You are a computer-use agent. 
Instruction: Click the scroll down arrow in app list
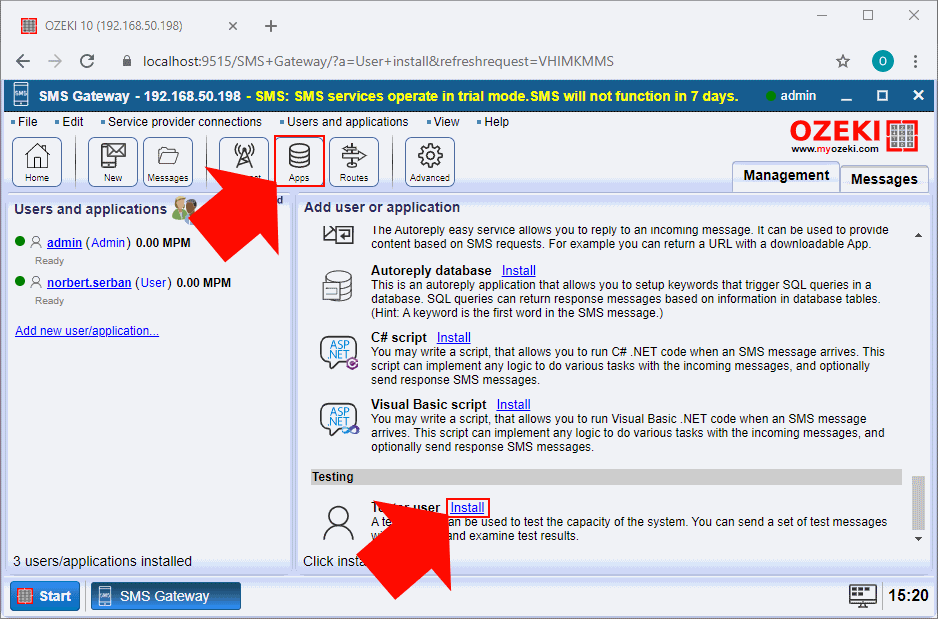pos(918,539)
